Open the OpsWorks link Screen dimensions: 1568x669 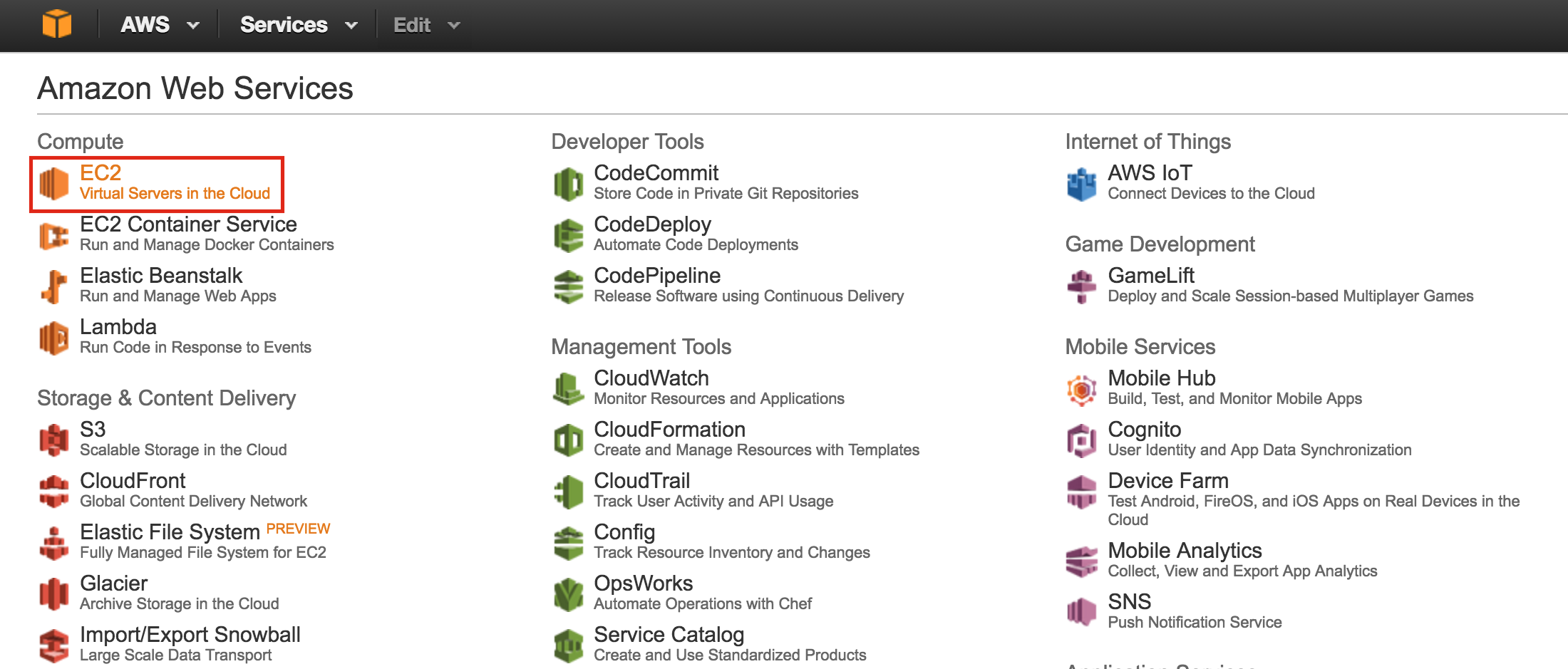644,583
